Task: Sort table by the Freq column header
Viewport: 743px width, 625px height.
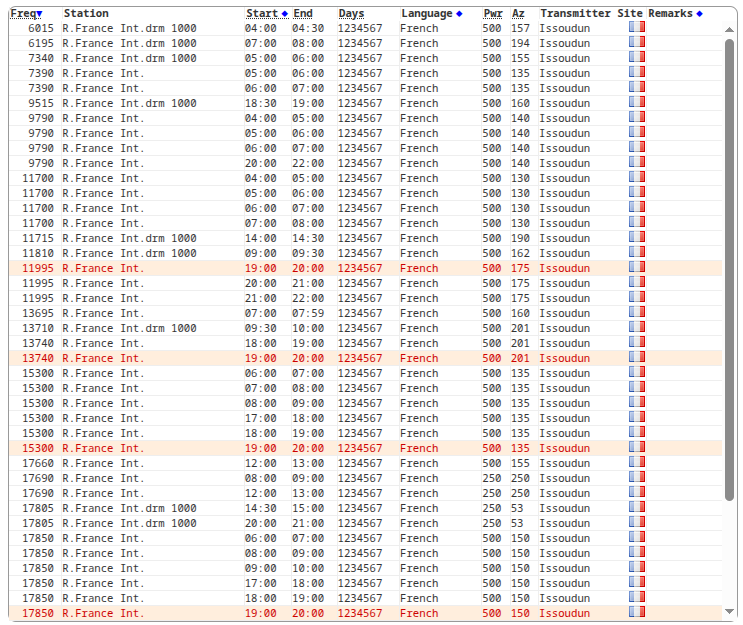Action: point(23,13)
